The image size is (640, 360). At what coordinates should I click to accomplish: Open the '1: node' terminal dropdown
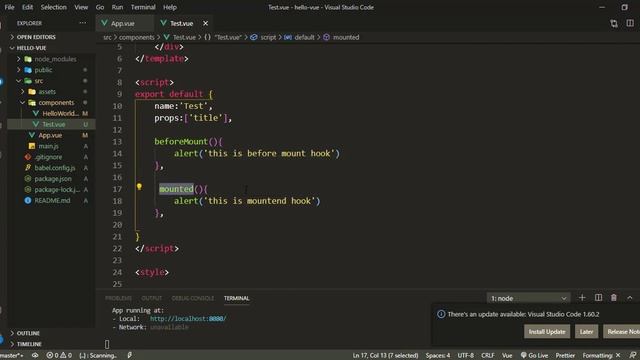528,298
